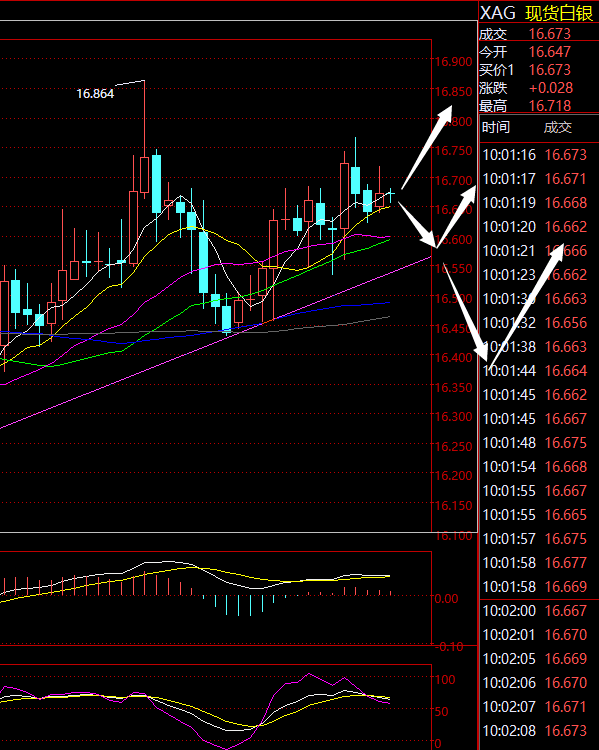Click the 16.900 price axis label
The height and width of the screenshot is (750, 599).
tap(453, 62)
